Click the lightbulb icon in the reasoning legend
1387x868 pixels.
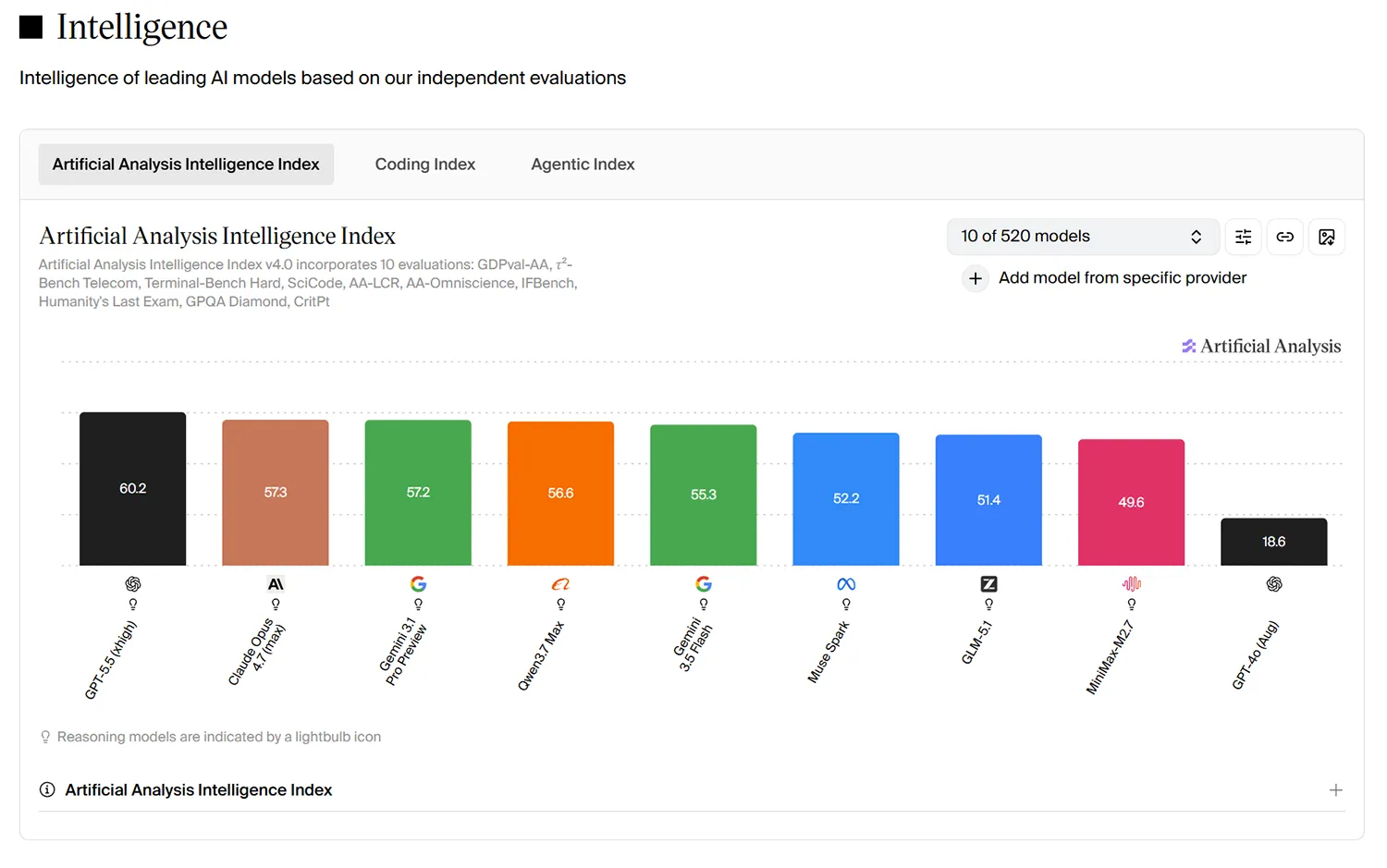45,738
